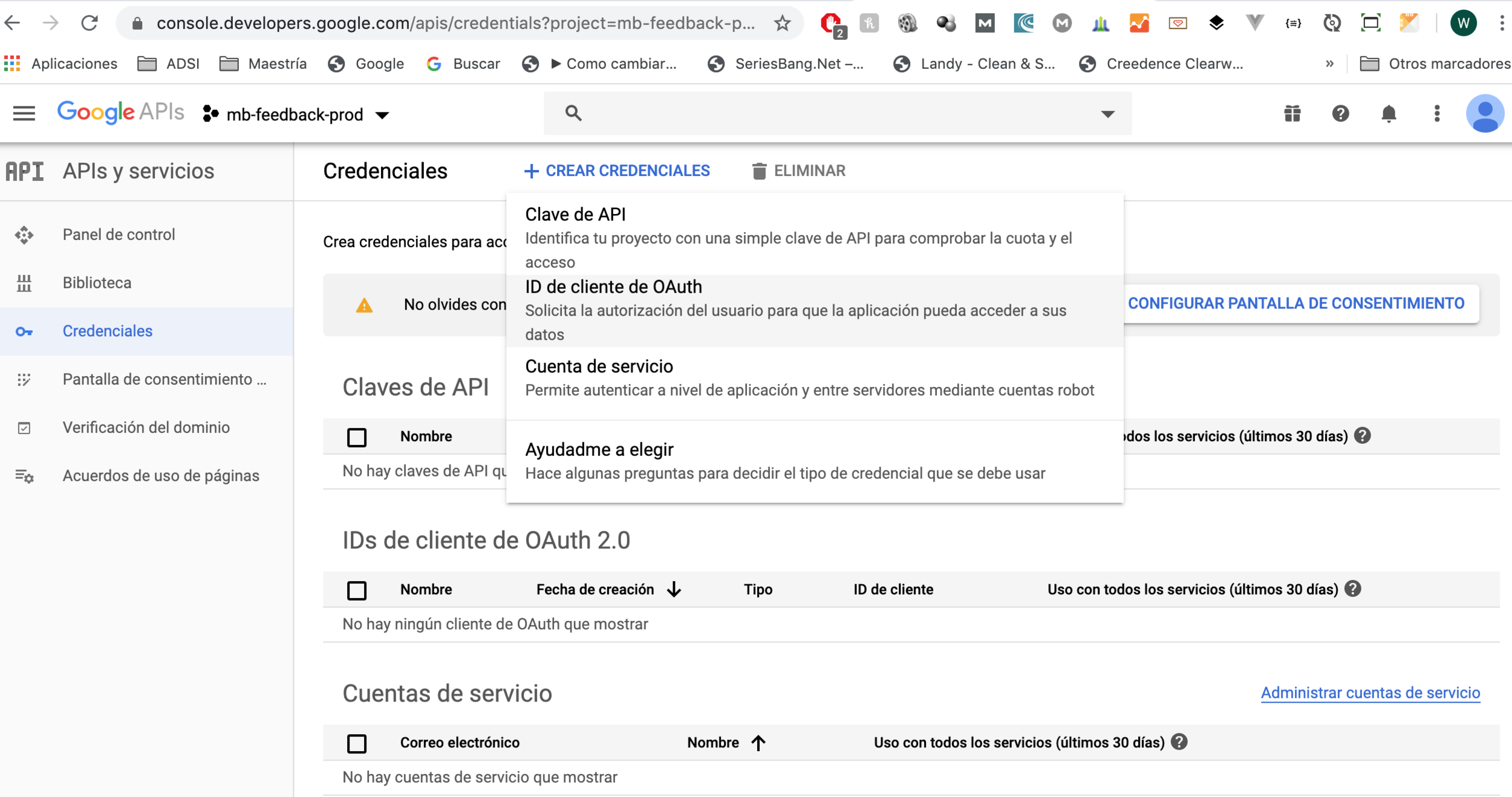Screen dimensions: 1512x797
Task: Open the help question mark icon
Action: (1340, 114)
